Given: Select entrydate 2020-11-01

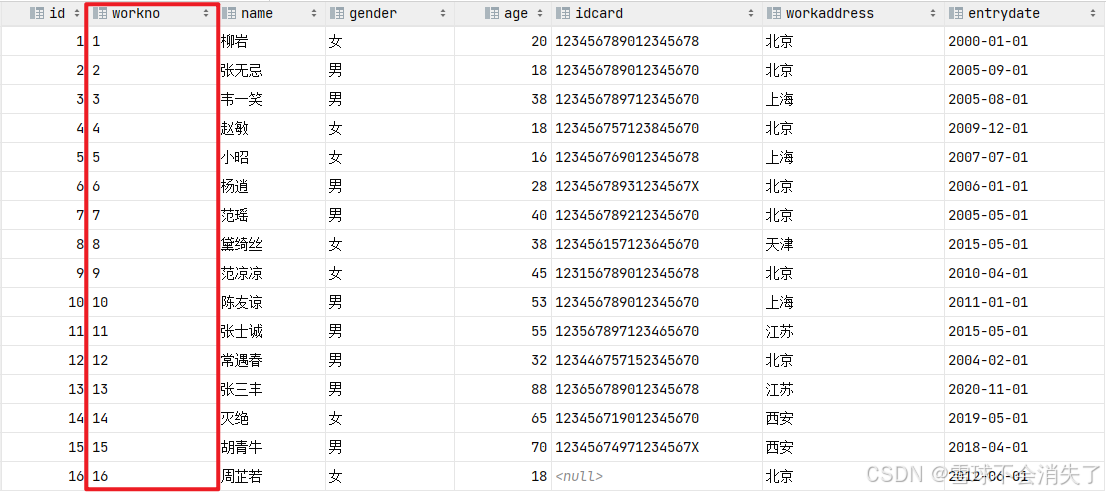Looking at the screenshot, I should 988,389.
